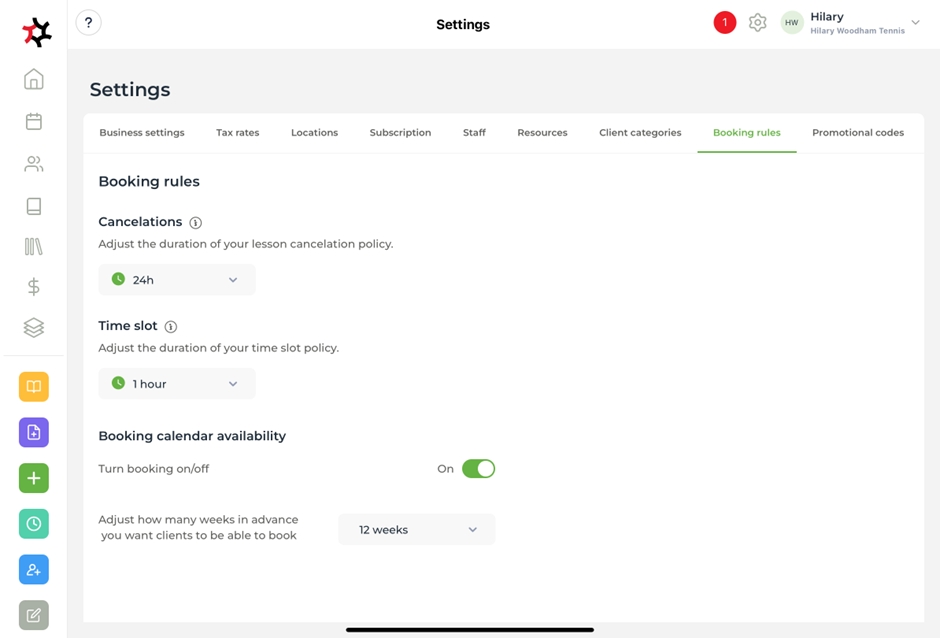Open the calendar icon in sidebar
This screenshot has height=638, width=940.
(x=34, y=122)
